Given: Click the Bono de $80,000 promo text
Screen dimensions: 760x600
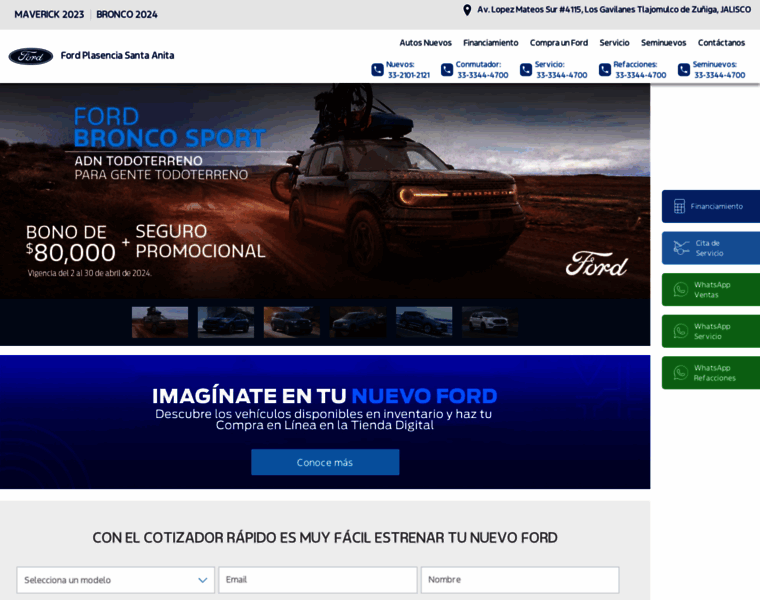Looking at the screenshot, I should tap(71, 243).
